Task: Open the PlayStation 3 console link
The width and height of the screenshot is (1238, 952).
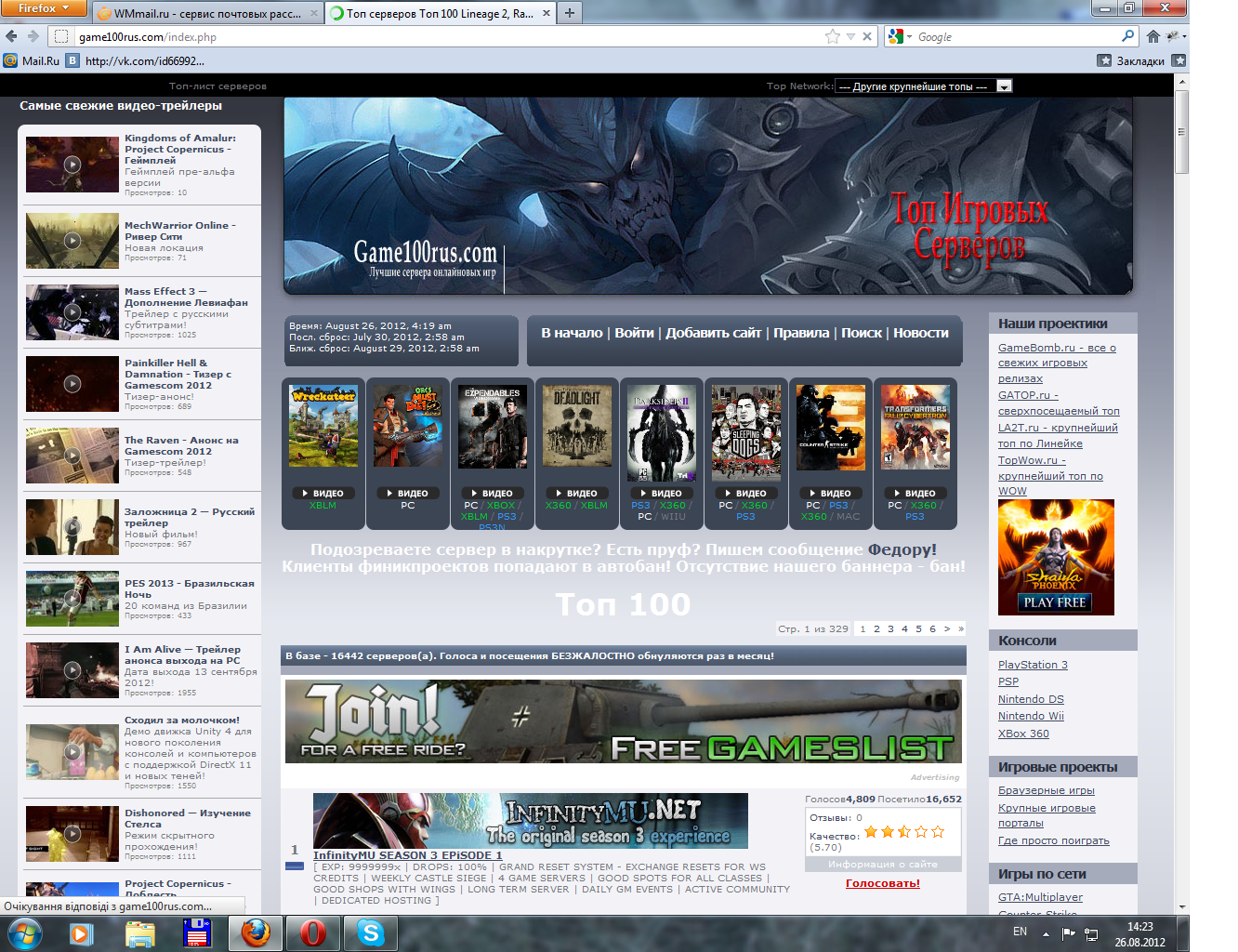Action: click(1033, 665)
